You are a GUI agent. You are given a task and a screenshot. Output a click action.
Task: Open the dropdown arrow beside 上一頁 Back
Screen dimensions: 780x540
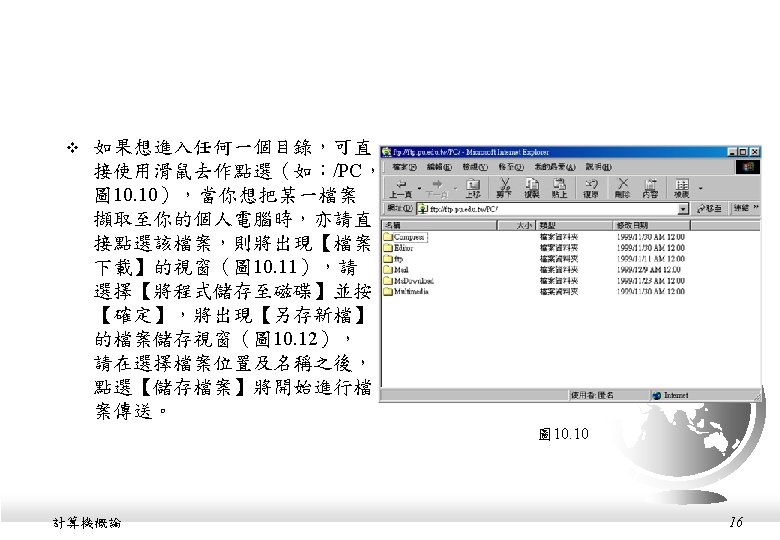point(419,188)
